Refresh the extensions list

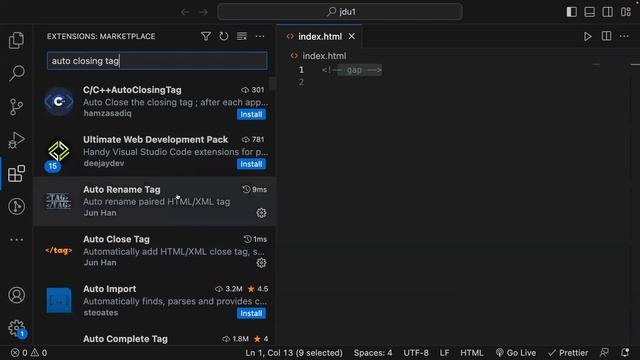click(224, 36)
